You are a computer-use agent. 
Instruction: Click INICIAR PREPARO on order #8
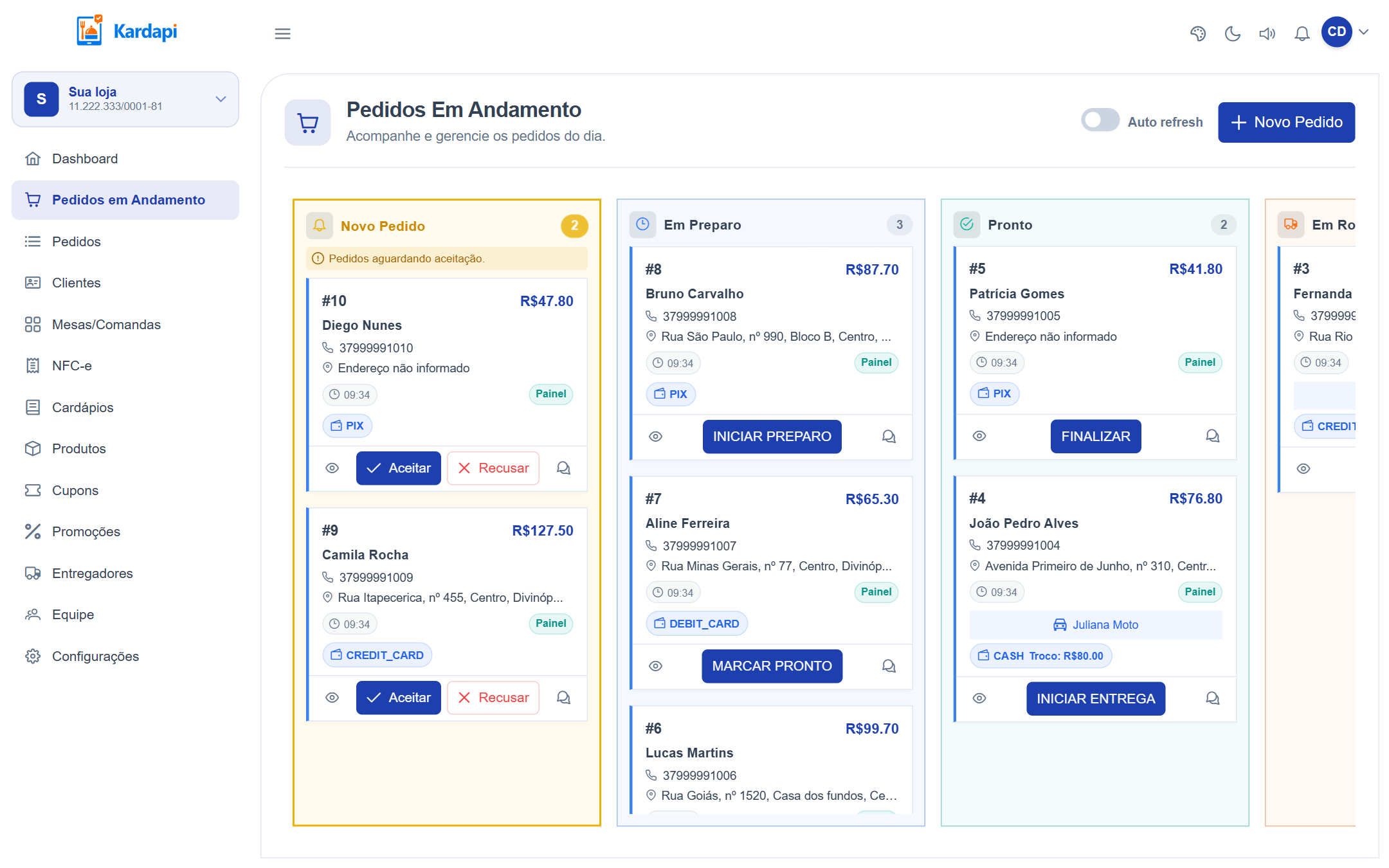click(x=772, y=437)
